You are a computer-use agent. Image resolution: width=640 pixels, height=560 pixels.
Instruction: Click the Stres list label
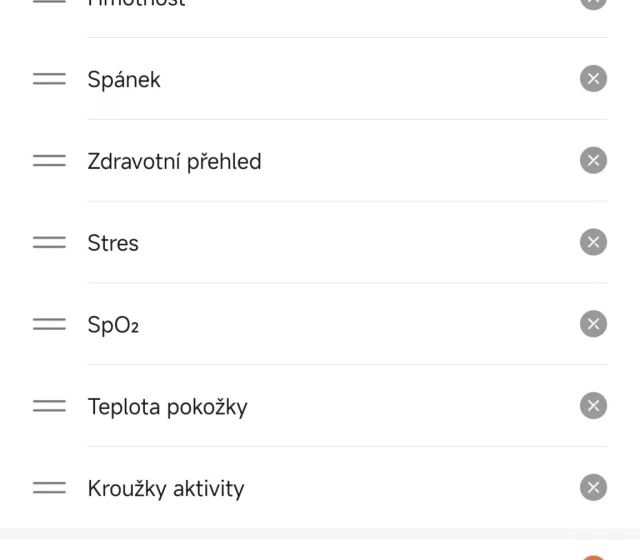click(113, 243)
